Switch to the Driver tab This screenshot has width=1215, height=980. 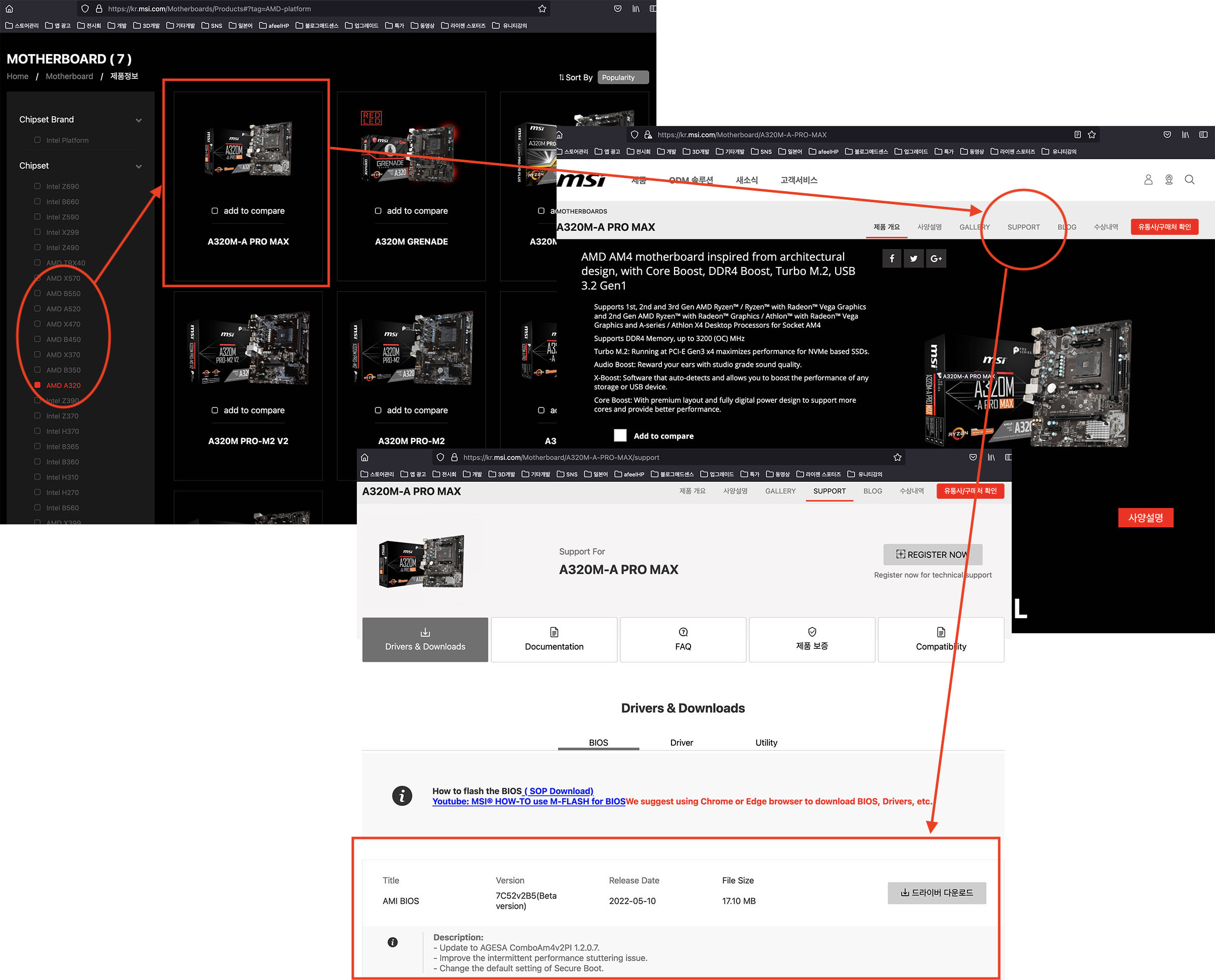click(x=681, y=742)
